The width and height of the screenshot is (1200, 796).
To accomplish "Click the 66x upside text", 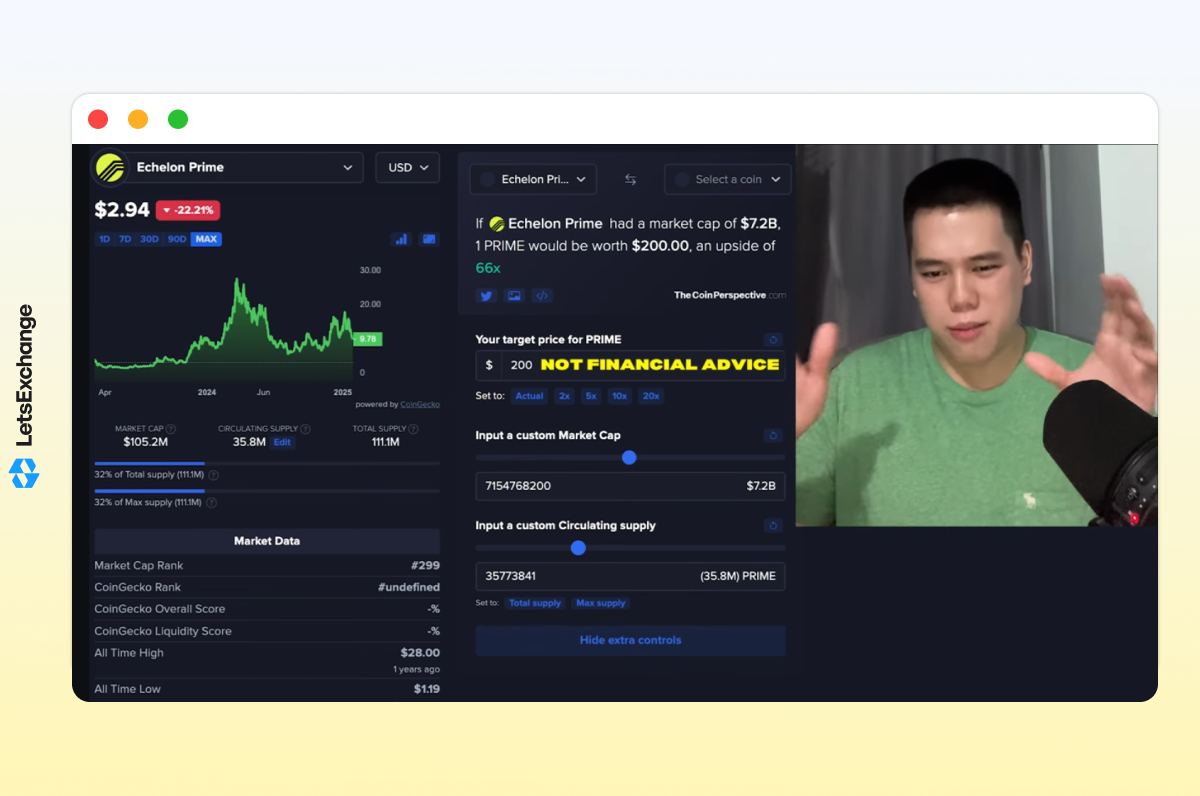I will (x=488, y=269).
